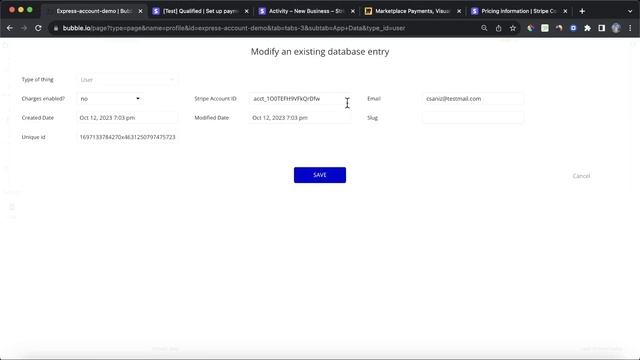
Task: Open a new browser tab
Action: click(582, 11)
